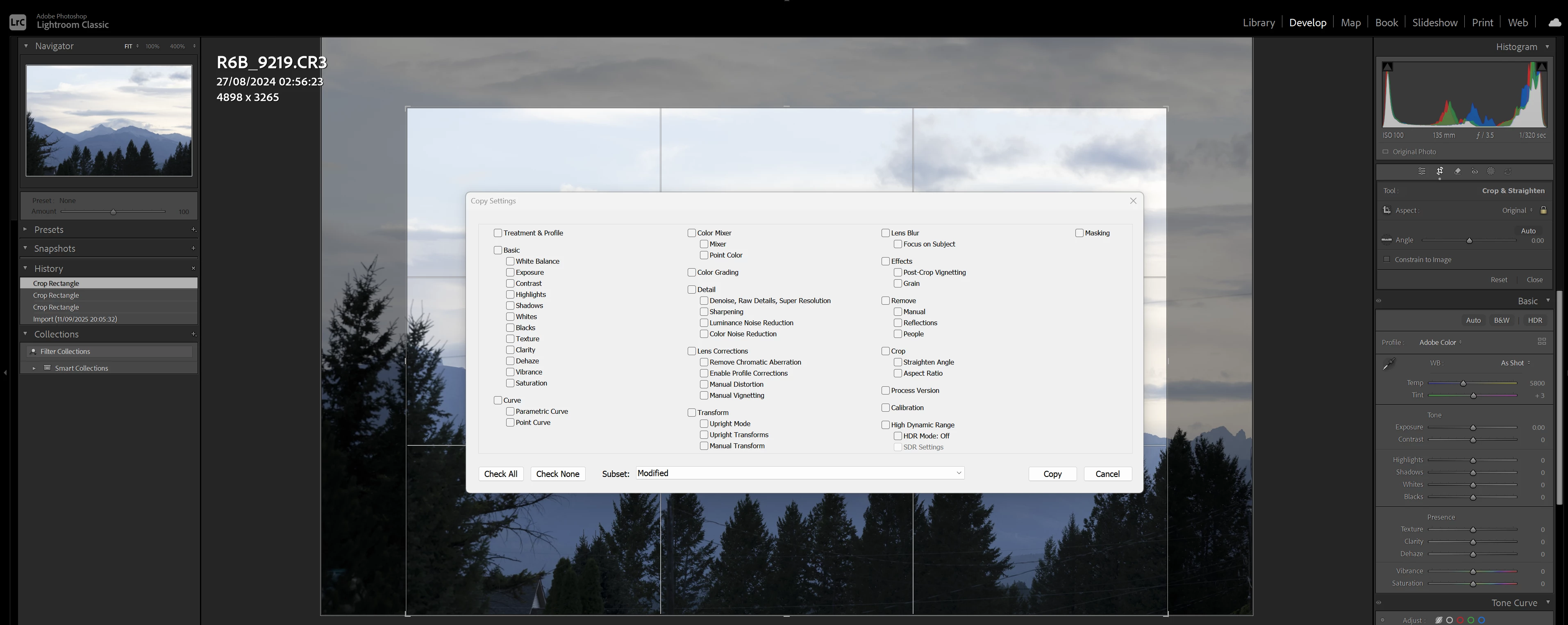Click the Edit sliders icon in the tool strip

click(1422, 171)
